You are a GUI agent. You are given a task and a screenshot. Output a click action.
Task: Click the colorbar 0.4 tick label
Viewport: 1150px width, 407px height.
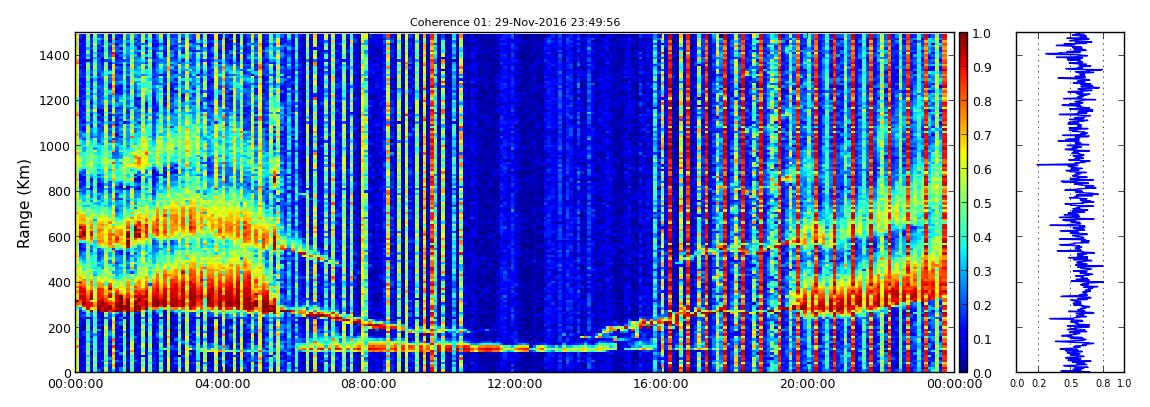click(x=982, y=238)
